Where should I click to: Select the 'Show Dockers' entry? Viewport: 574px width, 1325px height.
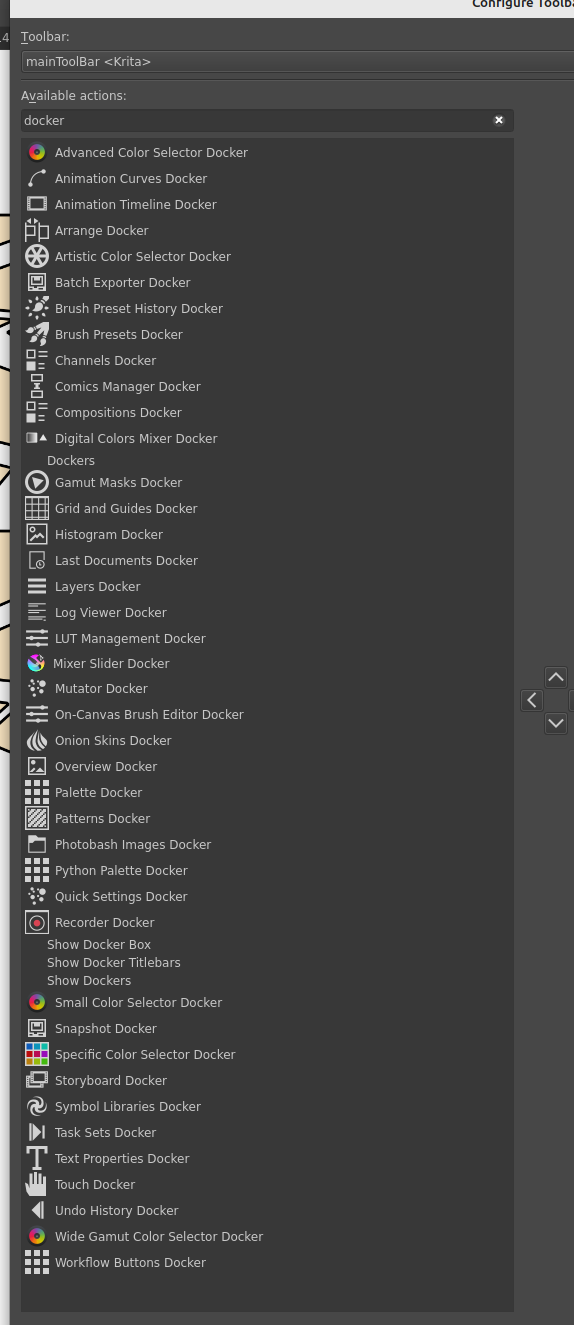89,981
